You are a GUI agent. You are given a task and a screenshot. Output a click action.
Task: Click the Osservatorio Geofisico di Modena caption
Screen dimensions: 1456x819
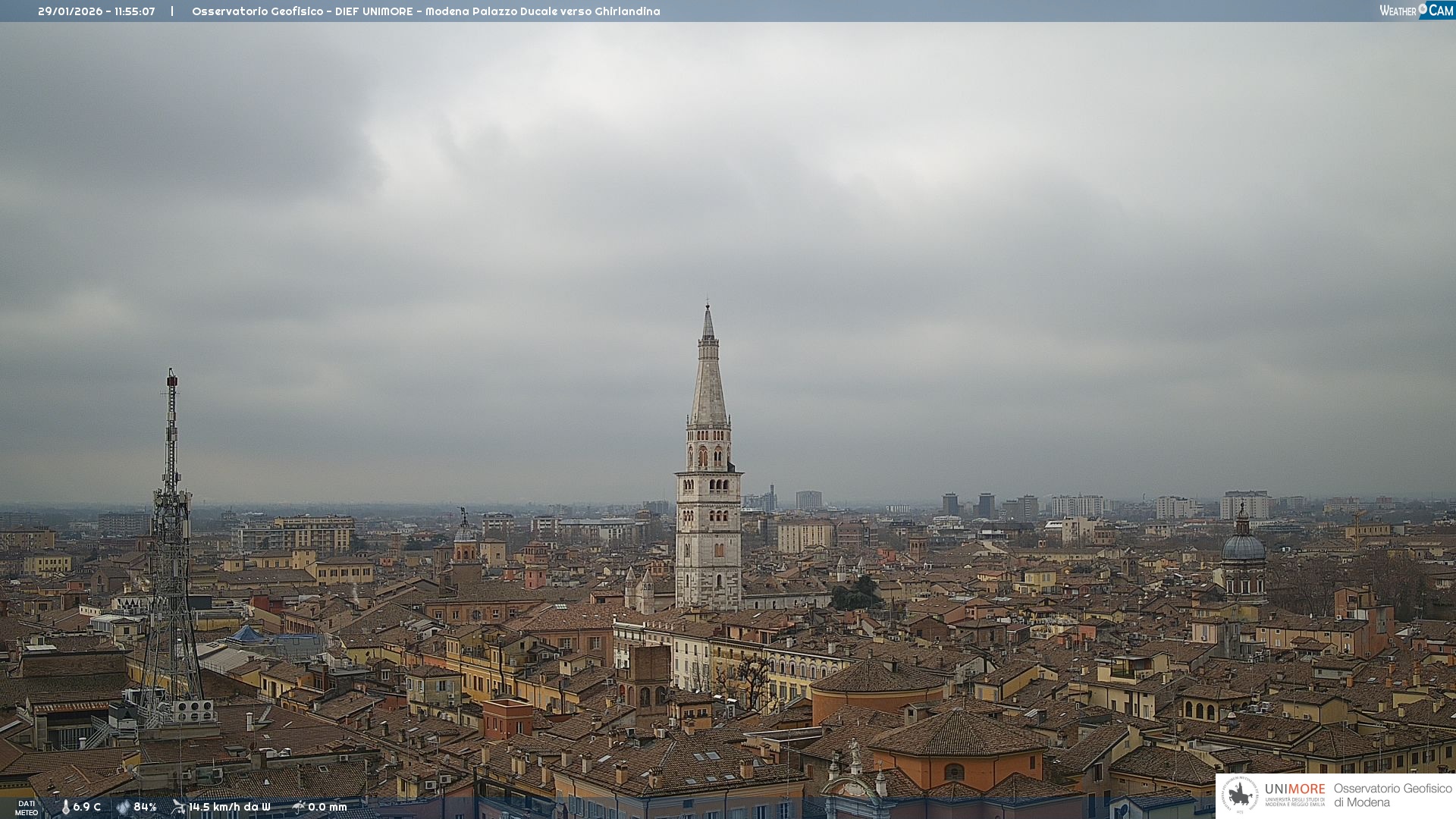pyautogui.click(x=1392, y=795)
